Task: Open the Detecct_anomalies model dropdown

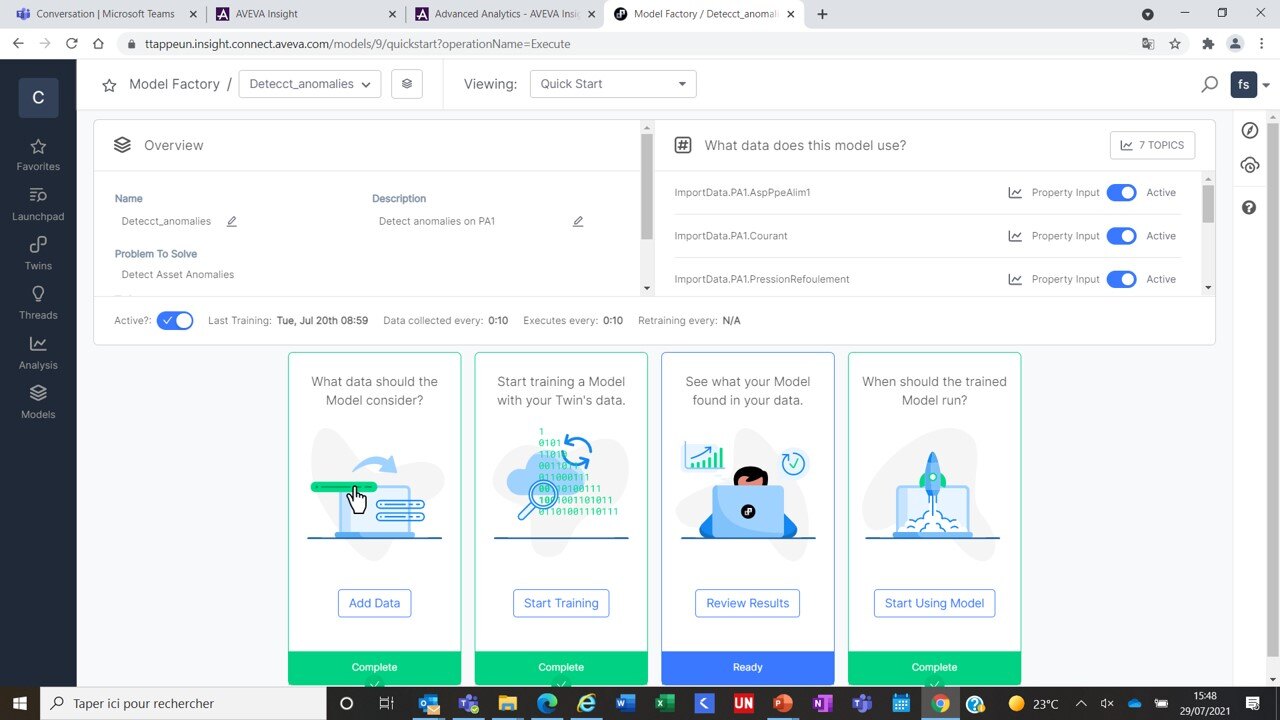Action: coord(310,84)
